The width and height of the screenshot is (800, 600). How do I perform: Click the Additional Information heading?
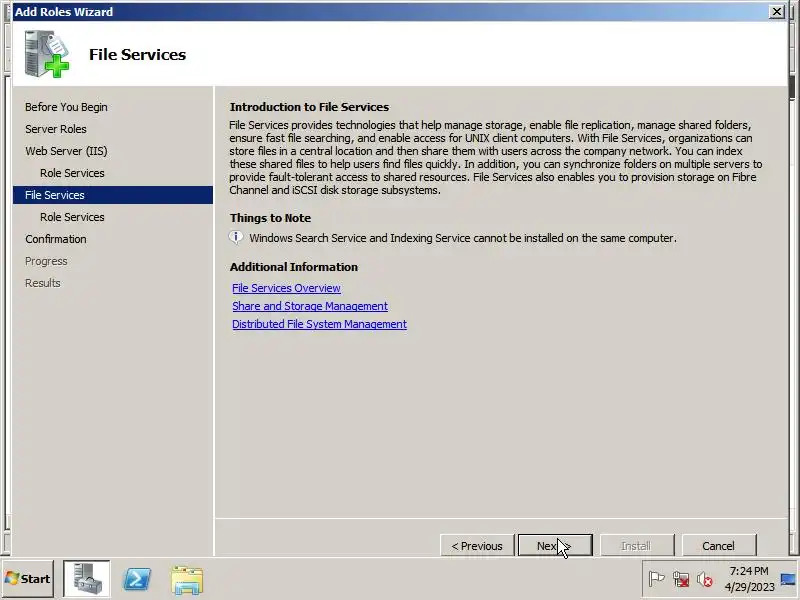(293, 266)
